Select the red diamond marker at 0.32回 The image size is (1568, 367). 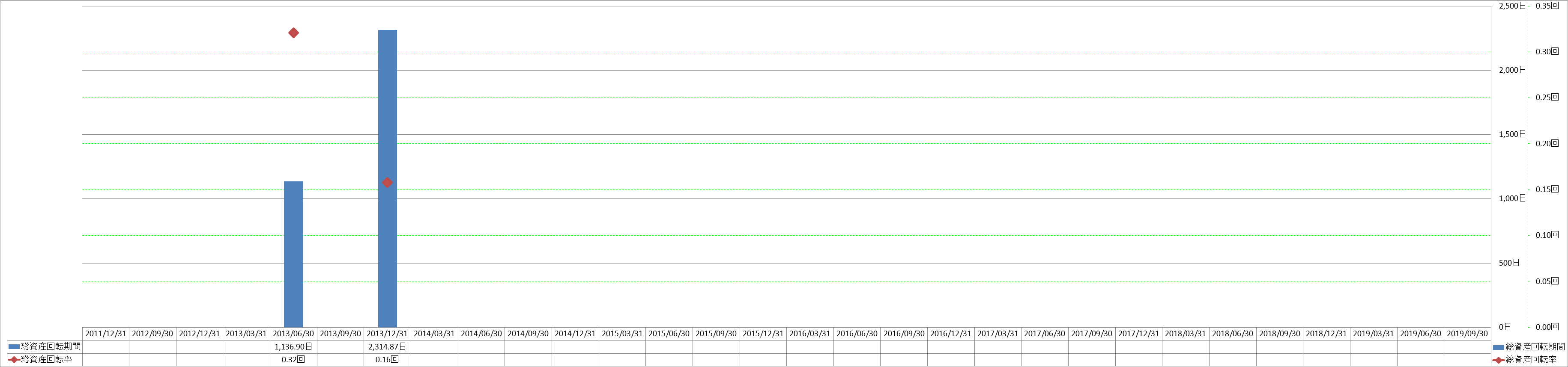(293, 33)
